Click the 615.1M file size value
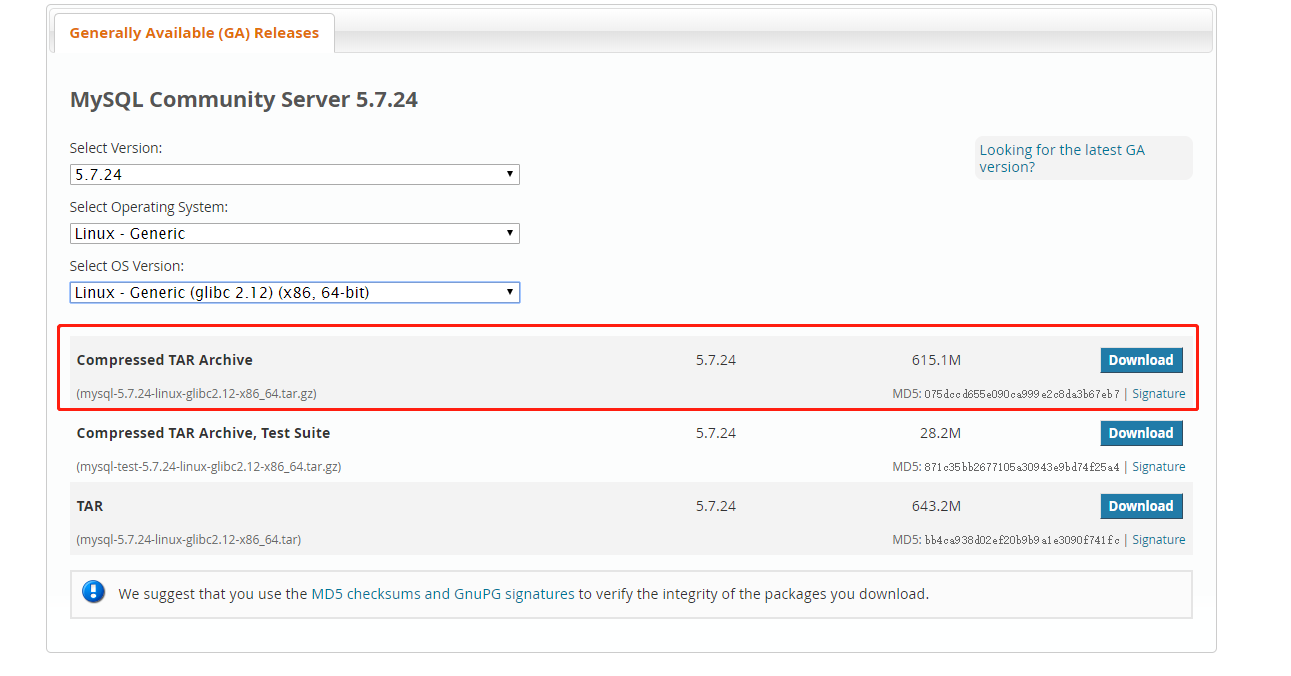This screenshot has width=1291, height=676. click(936, 360)
